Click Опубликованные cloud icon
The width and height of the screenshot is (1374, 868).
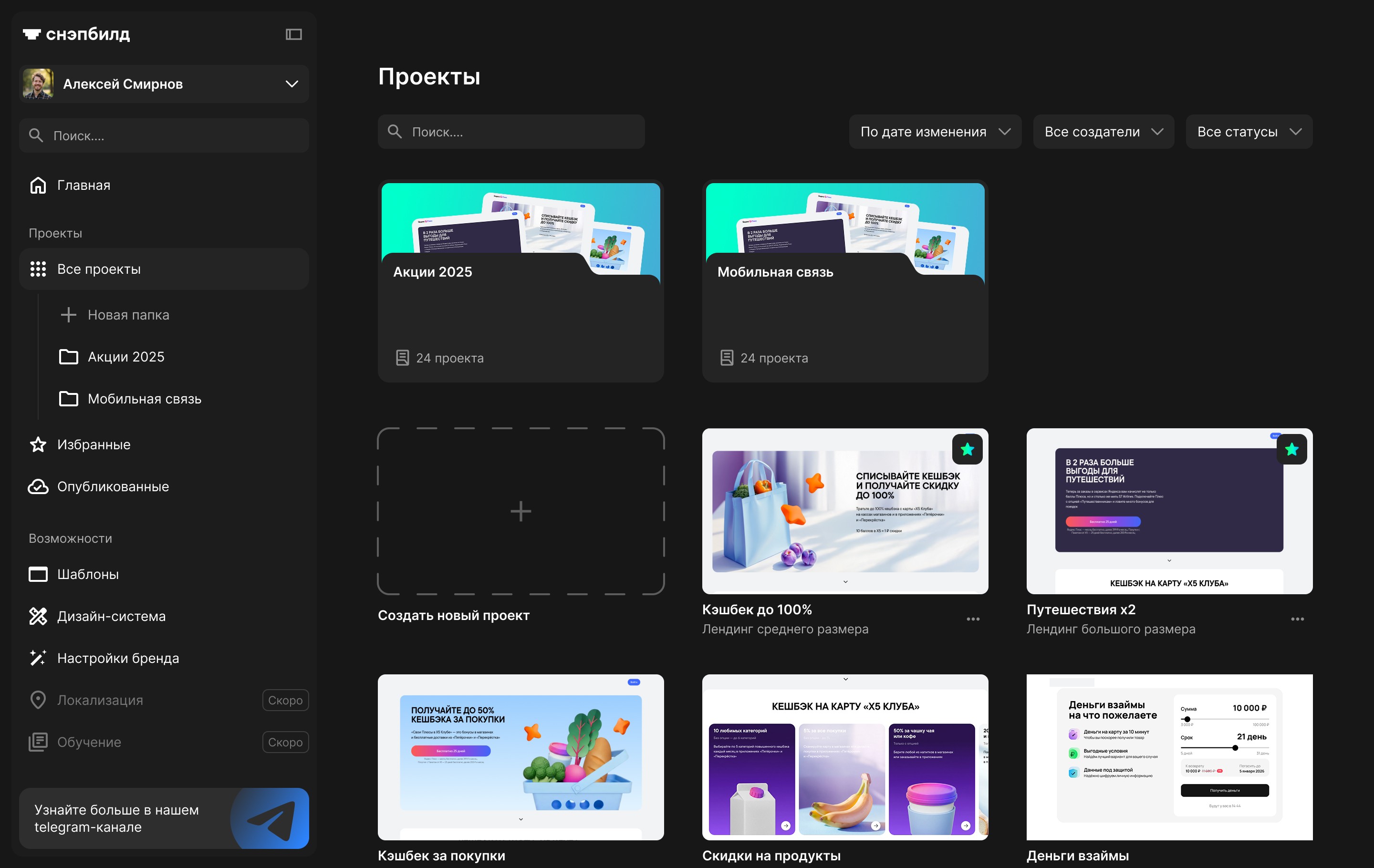pyautogui.click(x=38, y=486)
